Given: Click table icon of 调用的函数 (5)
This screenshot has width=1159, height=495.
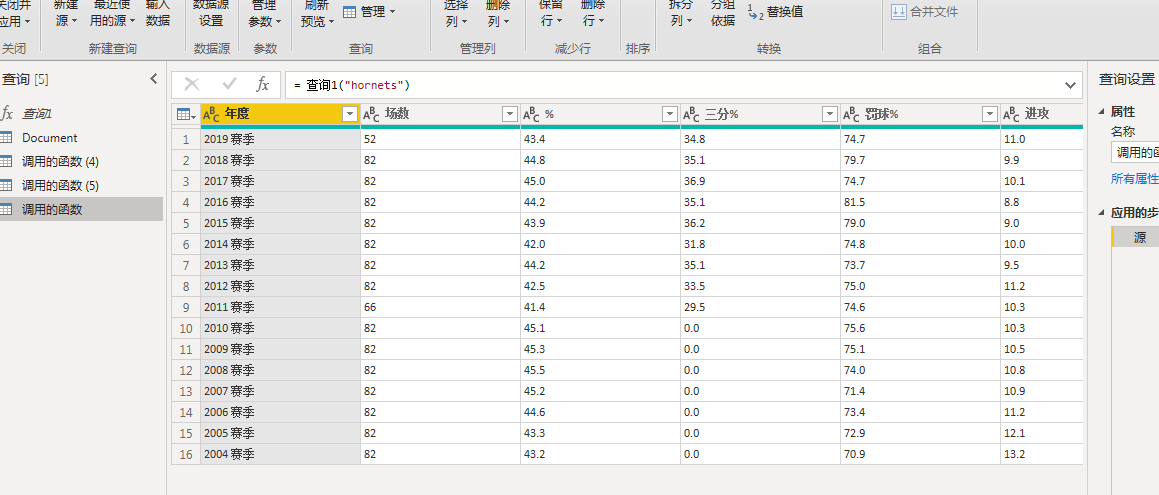Looking at the screenshot, I should [7, 185].
